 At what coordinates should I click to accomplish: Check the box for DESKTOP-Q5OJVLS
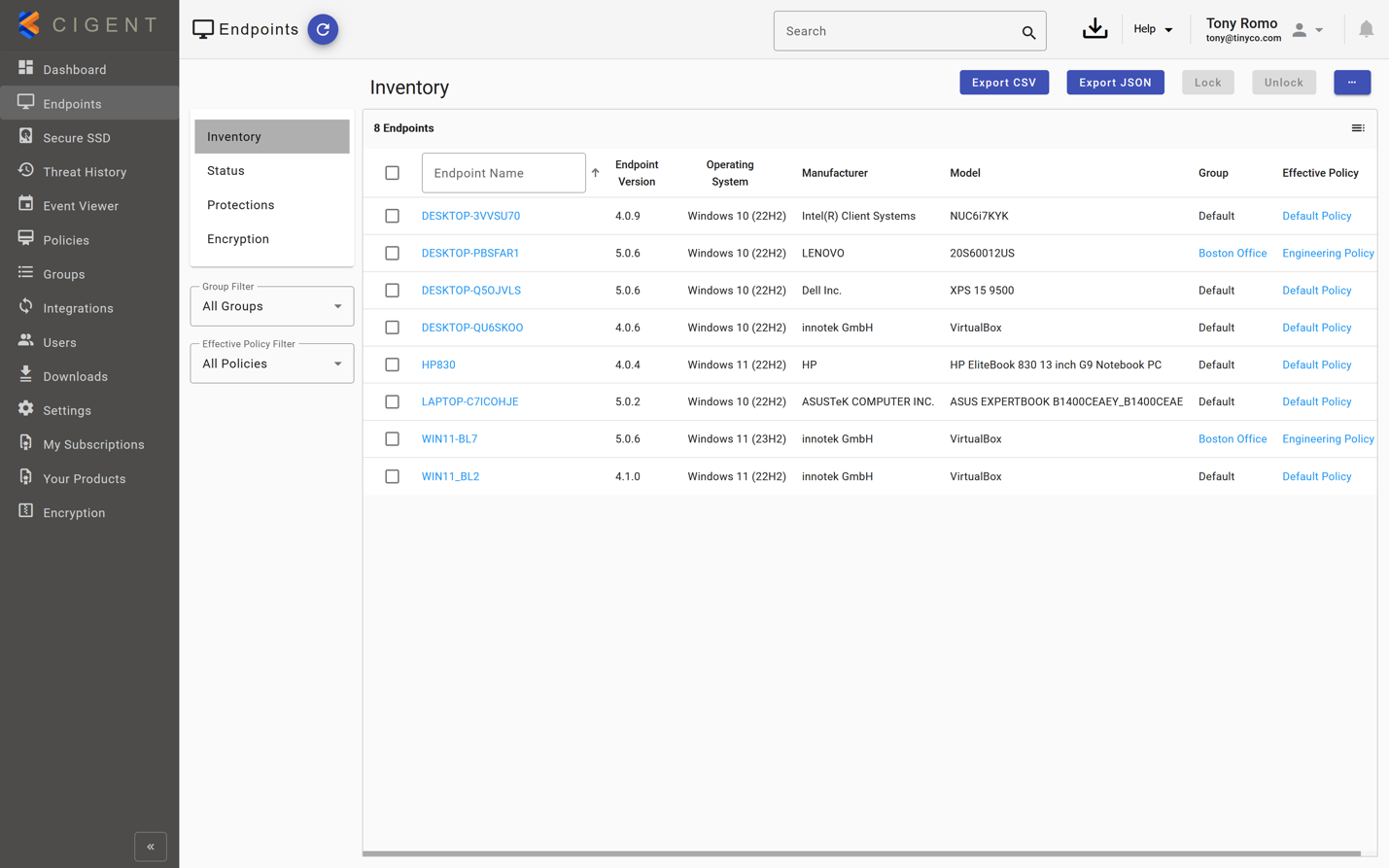(392, 291)
